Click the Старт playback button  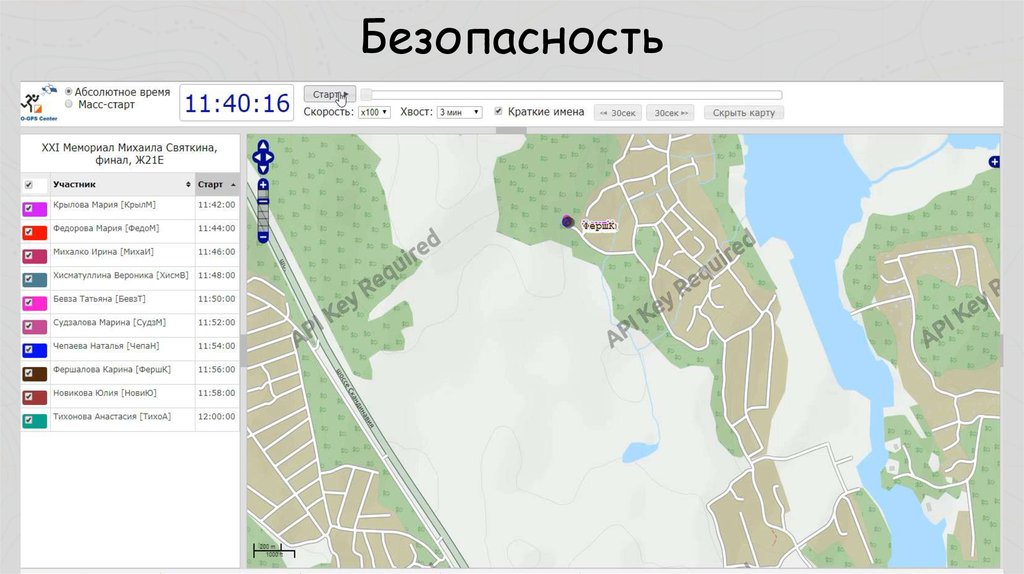click(x=330, y=94)
